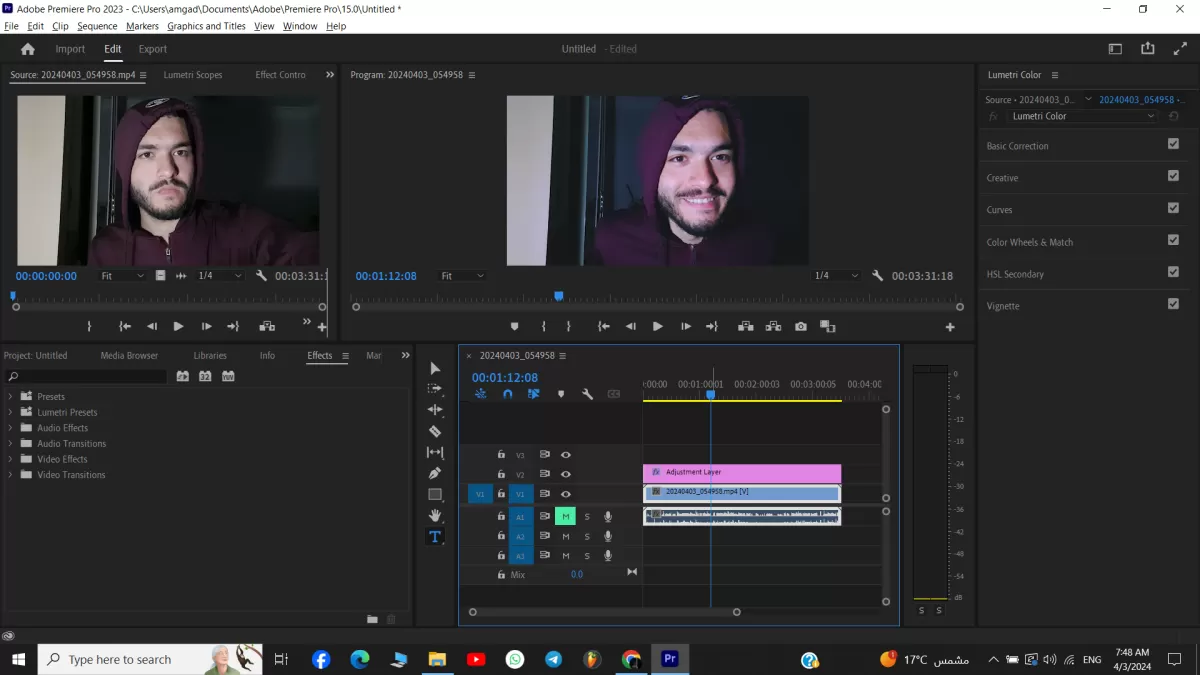1200x675 pixels.
Task: Click the Mix track volume value 0.0
Action: pos(577,575)
